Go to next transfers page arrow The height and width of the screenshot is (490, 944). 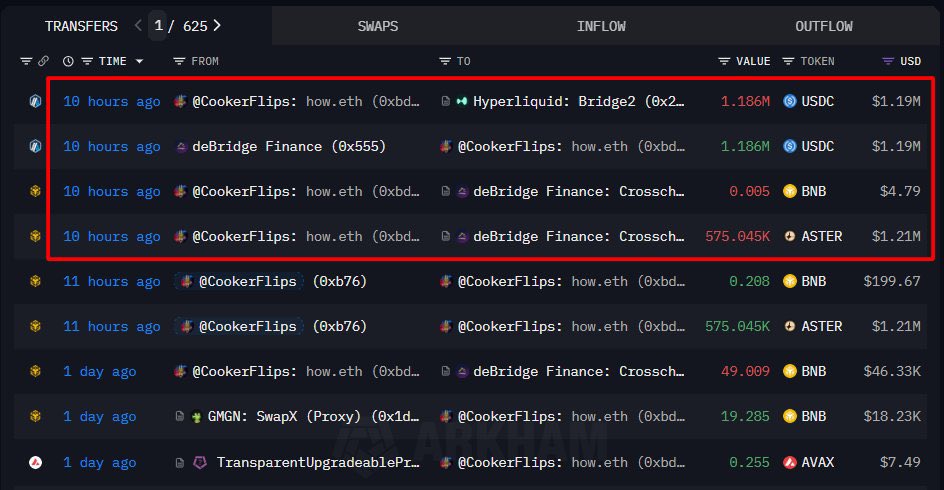tap(217, 25)
